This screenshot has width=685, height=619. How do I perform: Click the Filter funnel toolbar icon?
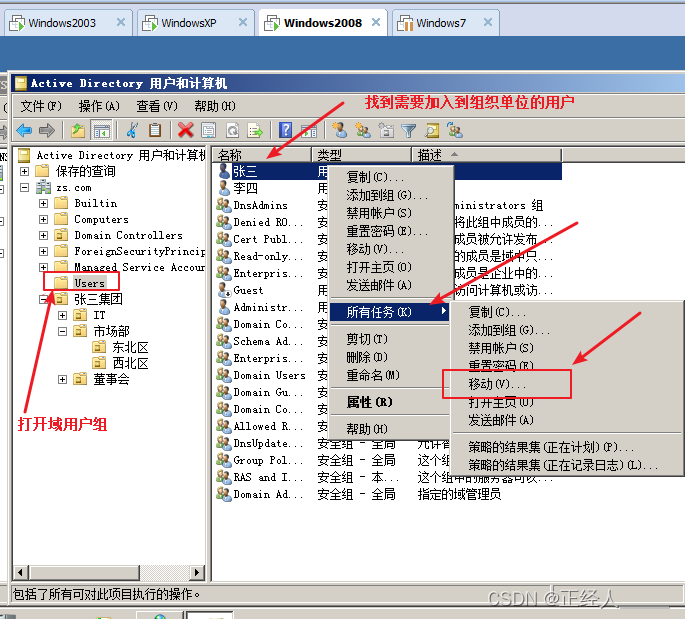(x=408, y=130)
